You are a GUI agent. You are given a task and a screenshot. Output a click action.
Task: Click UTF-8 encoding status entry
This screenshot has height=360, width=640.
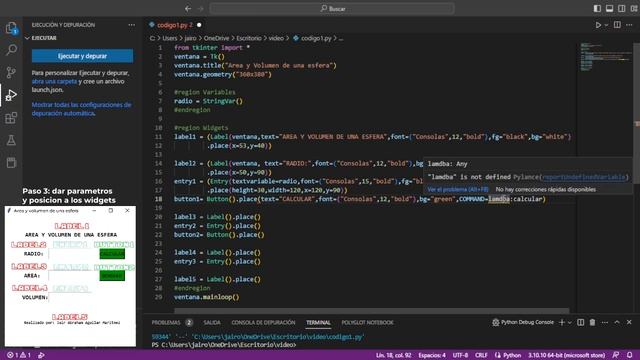[460, 355]
